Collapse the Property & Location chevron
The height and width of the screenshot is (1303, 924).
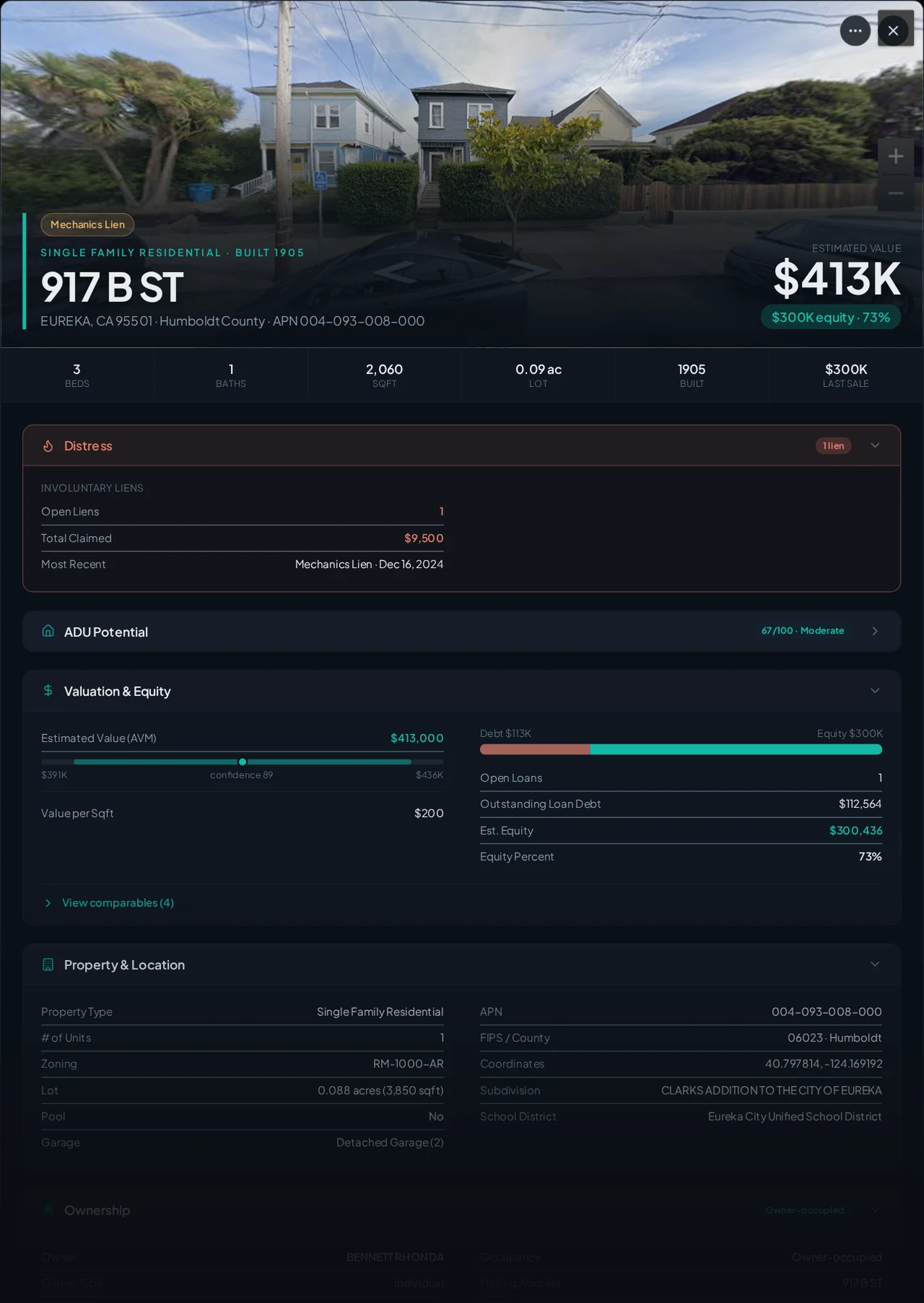(x=875, y=964)
